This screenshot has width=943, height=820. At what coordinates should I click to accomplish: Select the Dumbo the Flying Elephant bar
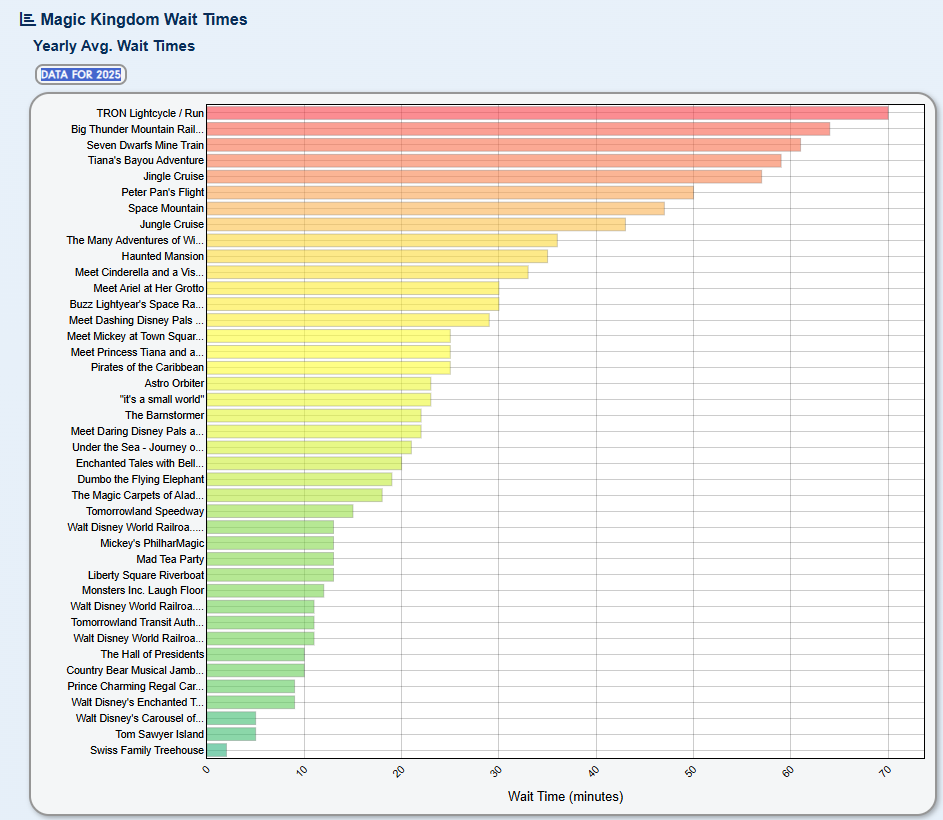[x=299, y=479]
